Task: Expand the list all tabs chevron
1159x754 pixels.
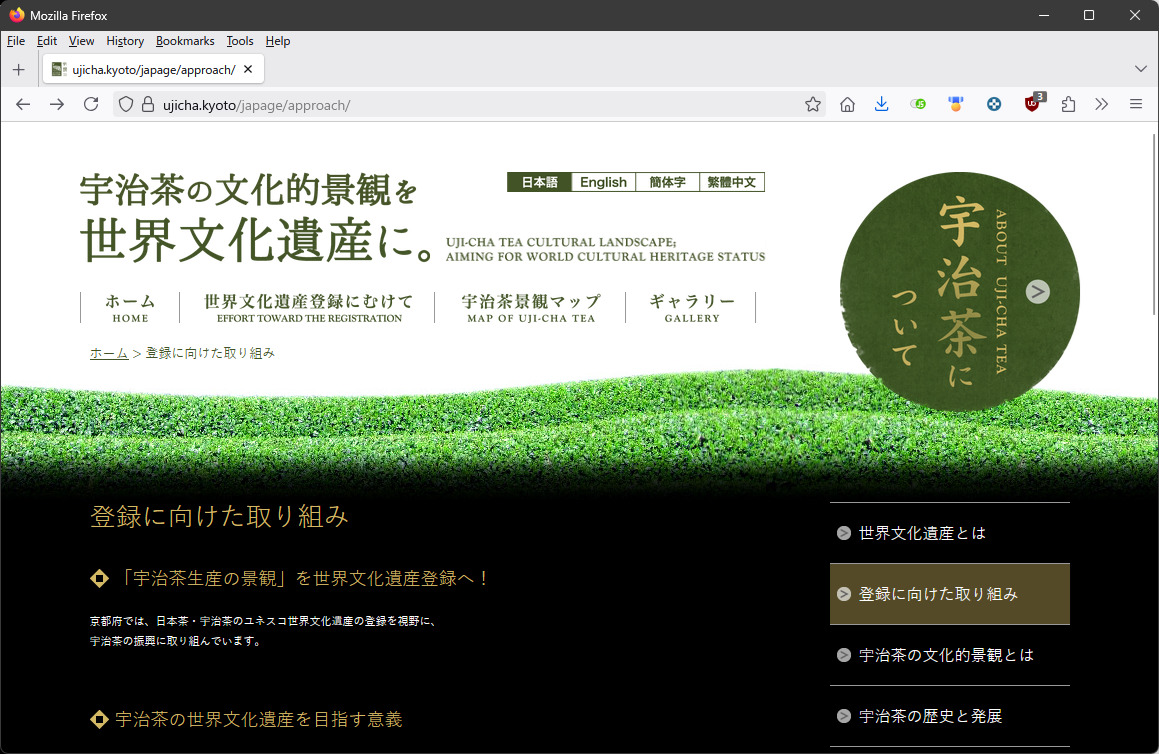Action: 1141,69
